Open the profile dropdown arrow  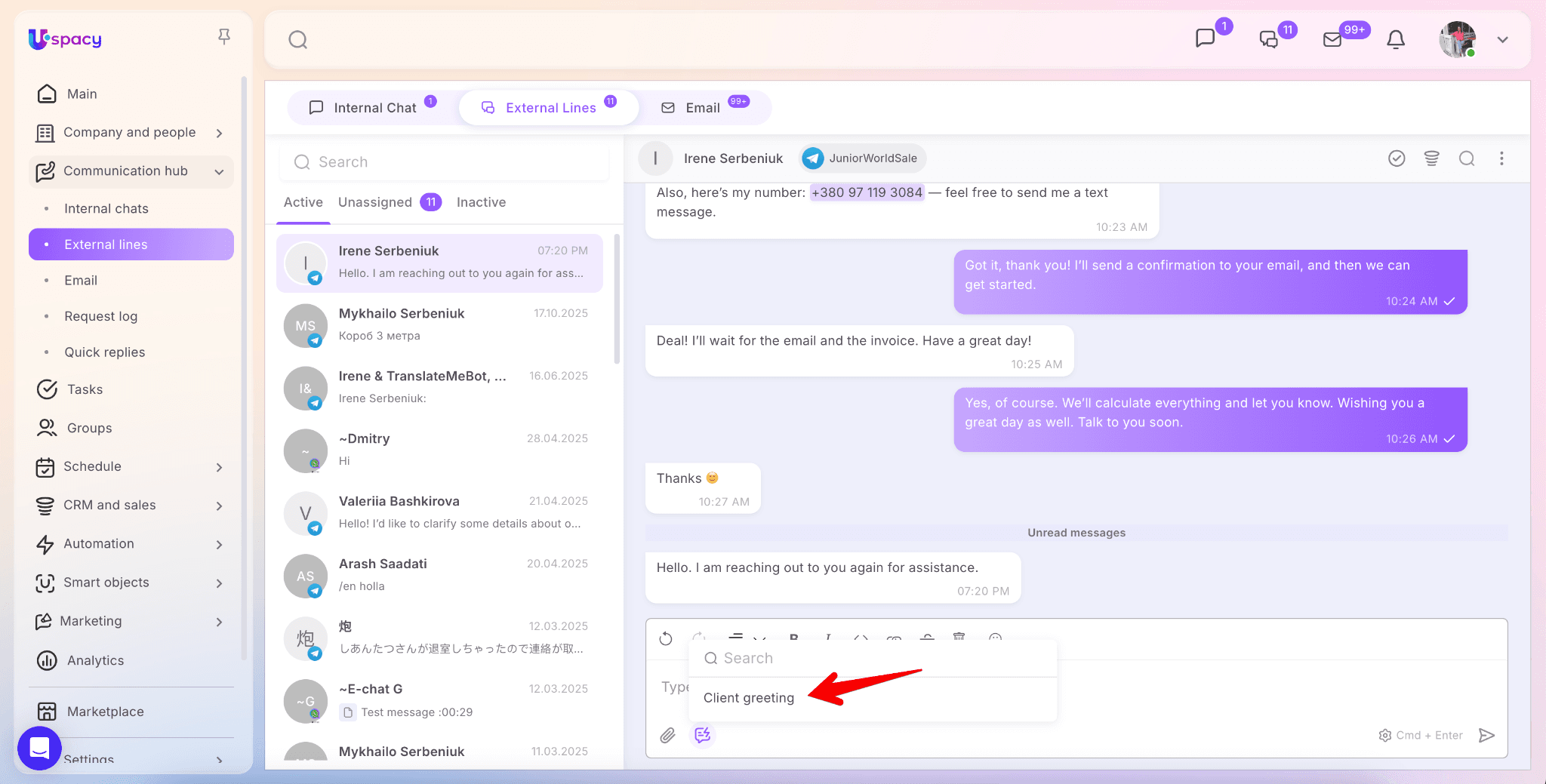pos(1502,40)
